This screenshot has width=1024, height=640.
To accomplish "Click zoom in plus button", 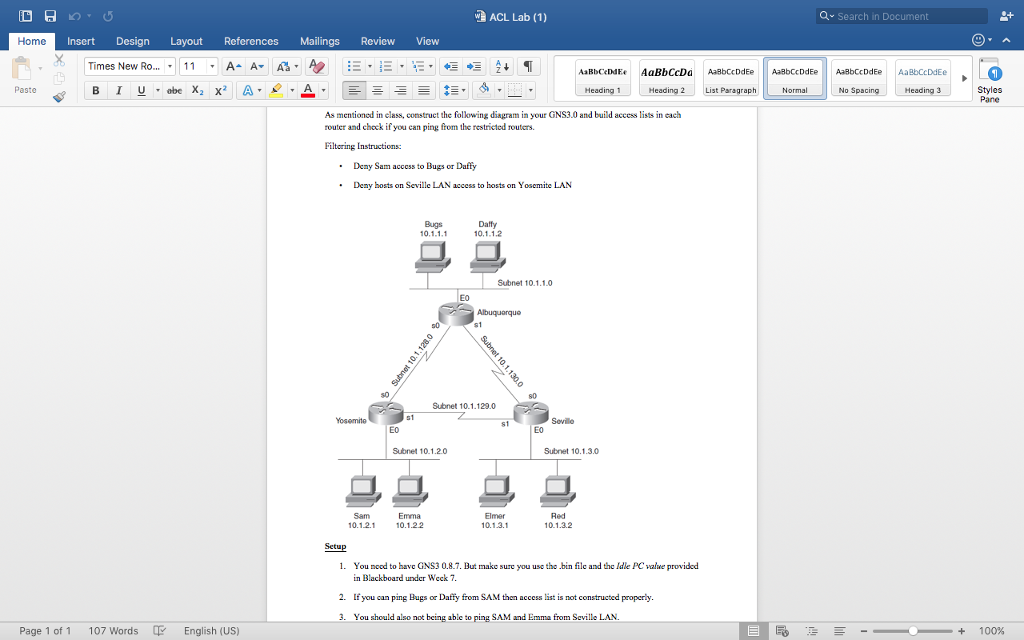I will [x=961, y=631].
